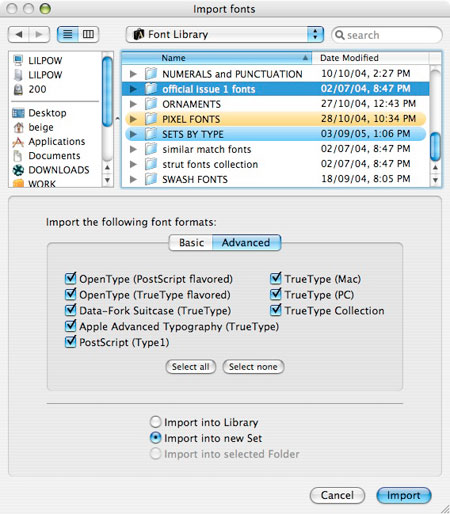Switch to column view icon
The width and height of the screenshot is (450, 514).
coord(88,34)
